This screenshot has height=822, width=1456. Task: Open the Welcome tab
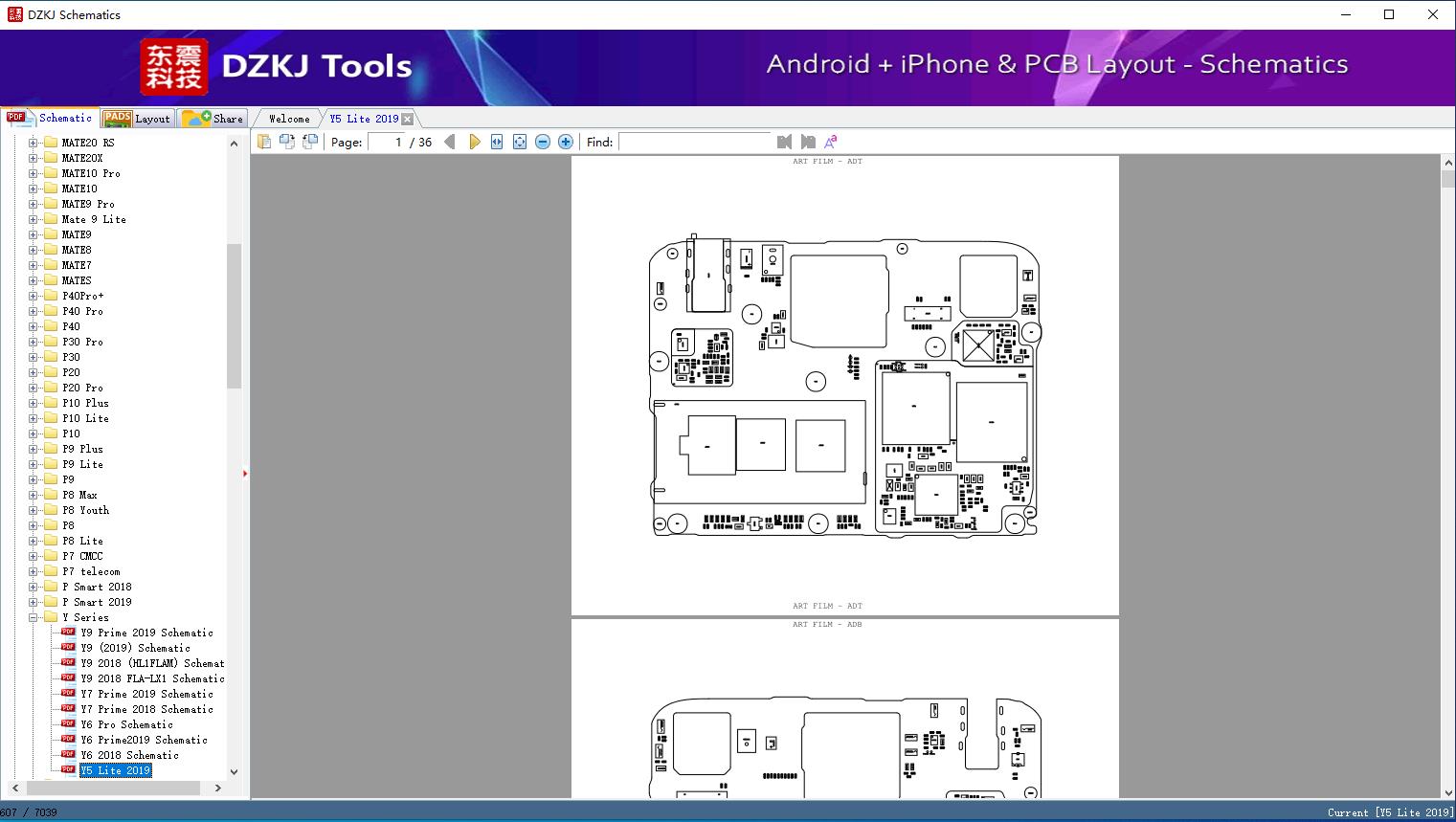pyautogui.click(x=289, y=119)
